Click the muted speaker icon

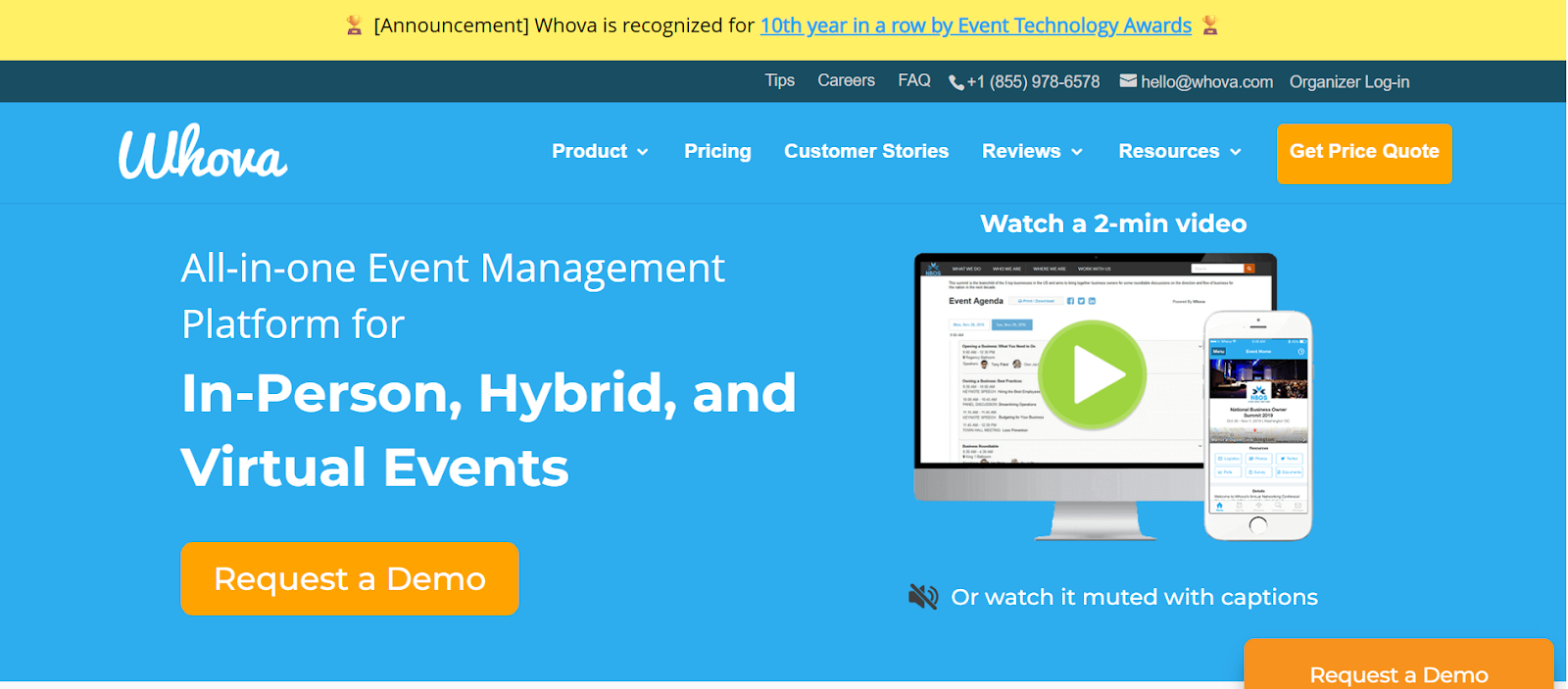click(923, 596)
